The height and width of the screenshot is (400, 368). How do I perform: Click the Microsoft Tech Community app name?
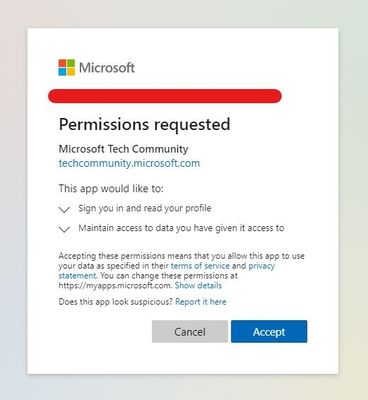pyautogui.click(x=123, y=149)
